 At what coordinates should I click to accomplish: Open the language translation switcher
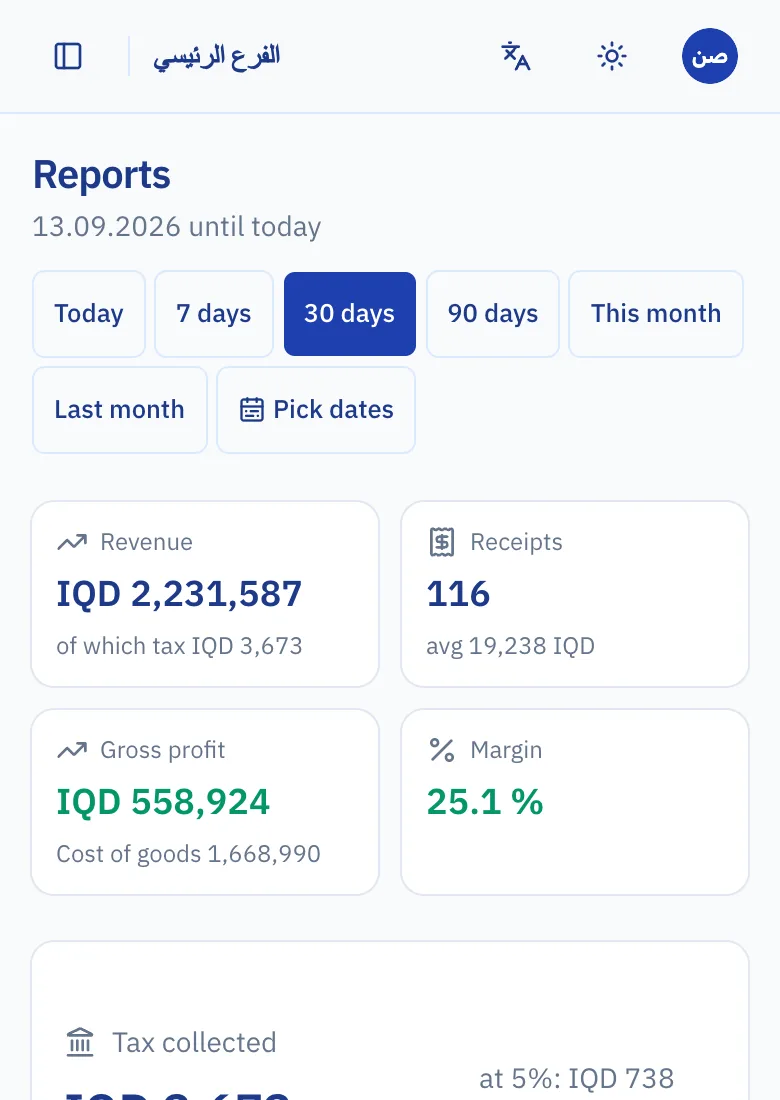pyautogui.click(x=516, y=56)
